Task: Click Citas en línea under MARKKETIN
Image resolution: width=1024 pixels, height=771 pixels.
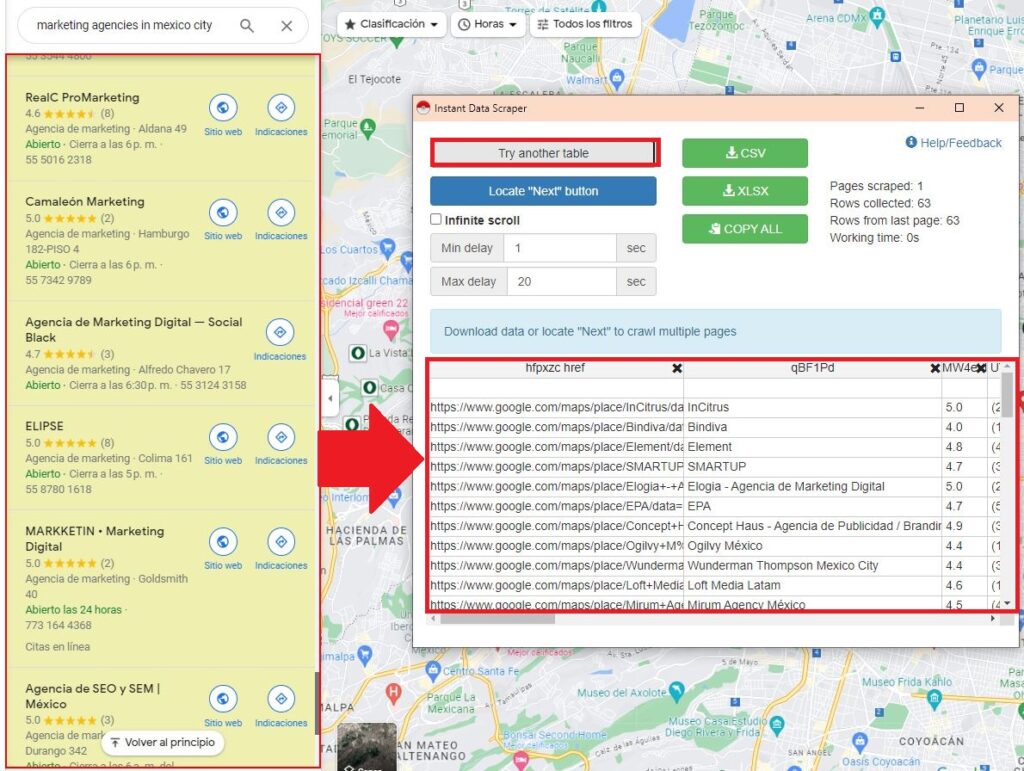Action: pos(57,647)
